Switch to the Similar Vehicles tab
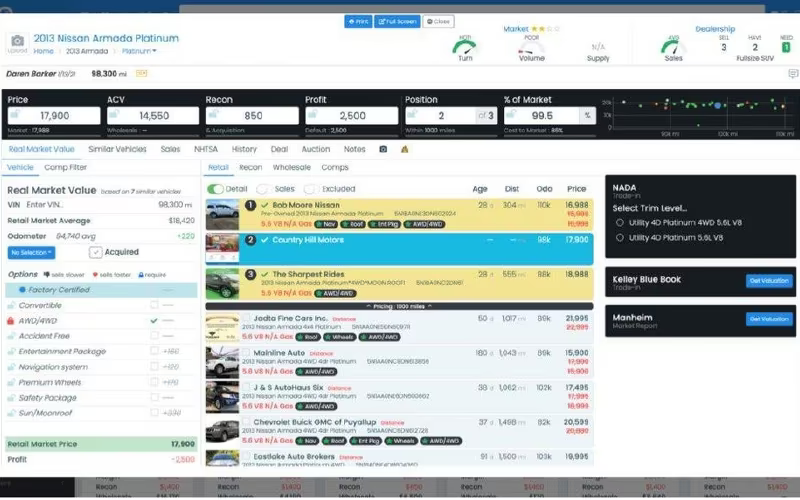Image resolution: width=800 pixels, height=500 pixels. point(117,149)
